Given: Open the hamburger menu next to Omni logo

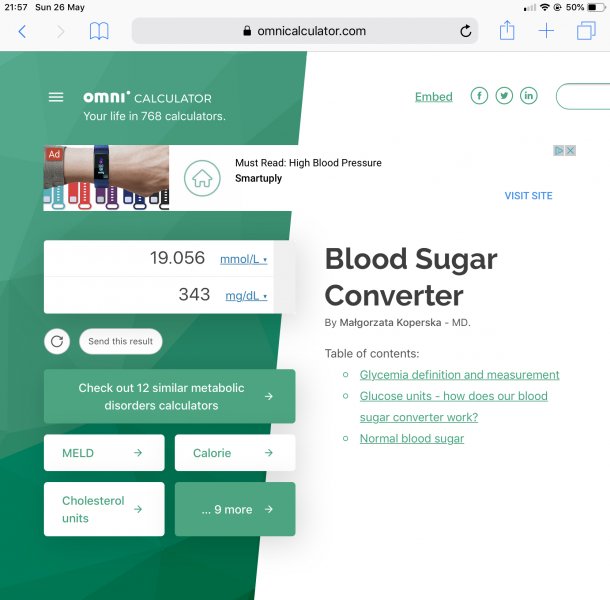Looking at the screenshot, I should tap(56, 97).
